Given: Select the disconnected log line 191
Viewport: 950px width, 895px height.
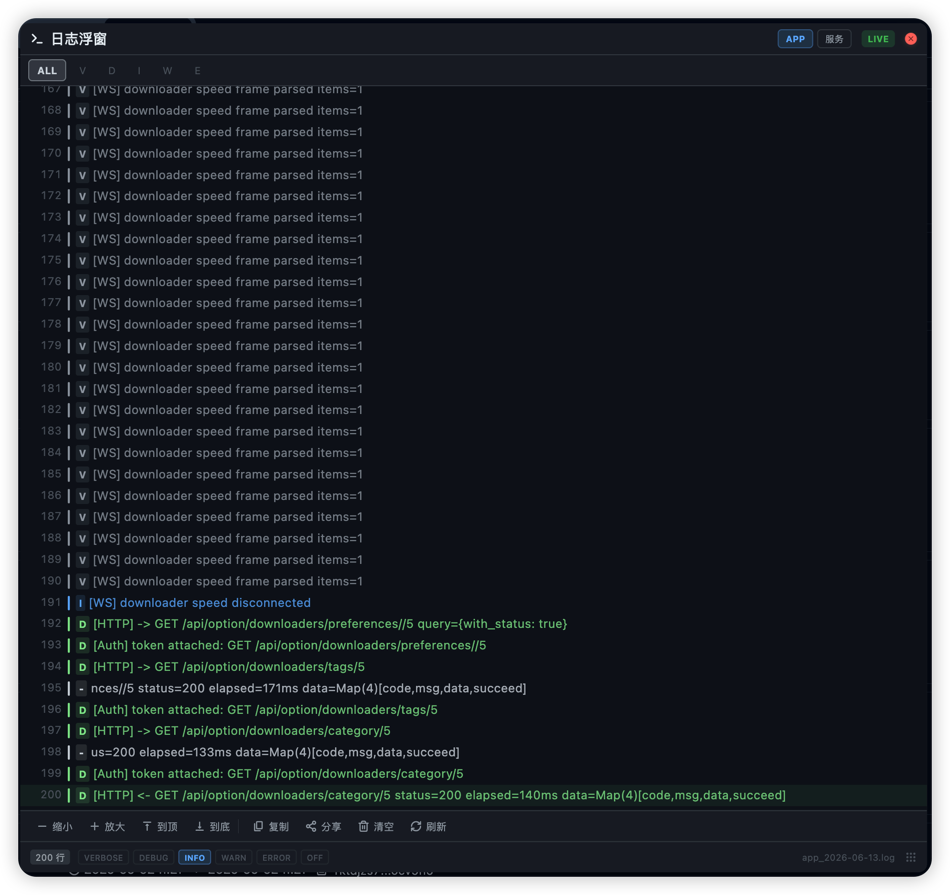Looking at the screenshot, I should [x=473, y=603].
